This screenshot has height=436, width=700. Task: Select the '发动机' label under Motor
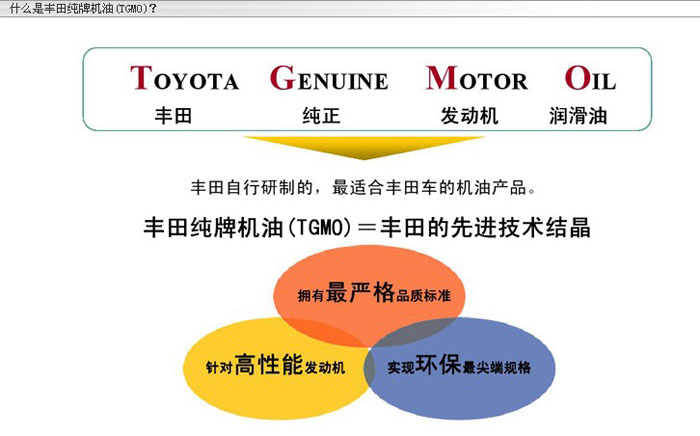click(x=469, y=116)
